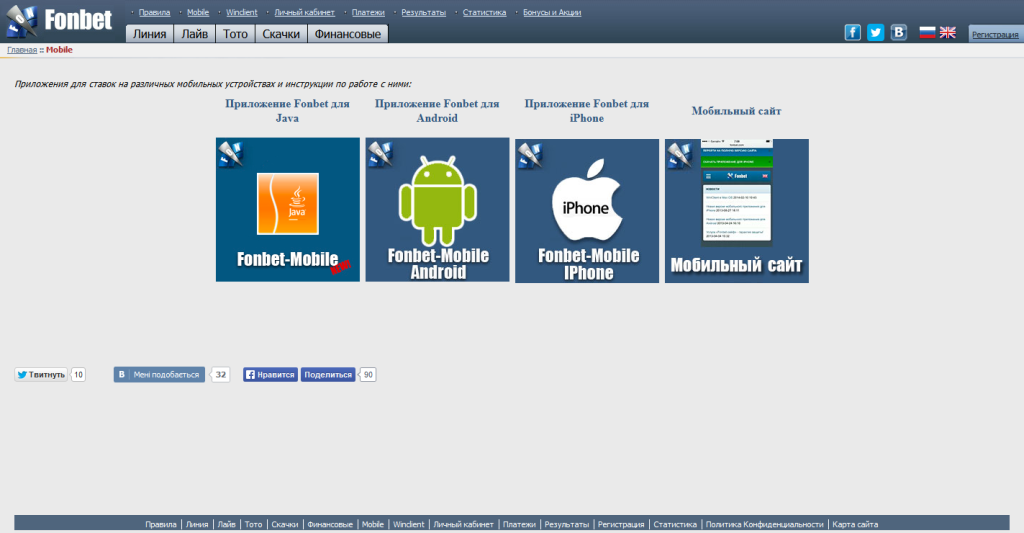Open the VKontakte social icon
The height and width of the screenshot is (533, 1024).
[x=899, y=33]
